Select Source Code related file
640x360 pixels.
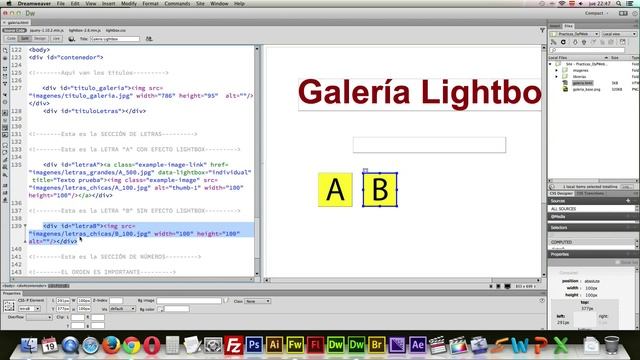[x=14, y=30]
